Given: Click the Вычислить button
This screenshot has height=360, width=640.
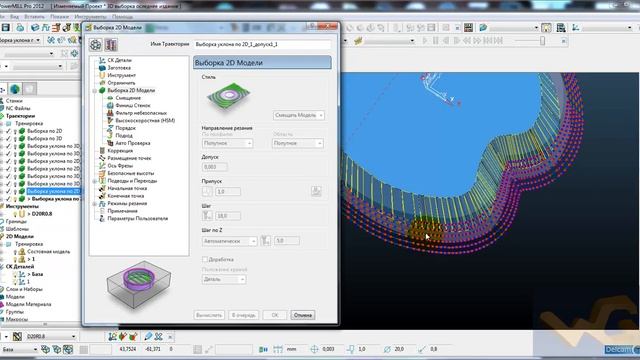Looking at the screenshot, I should pos(209,315).
